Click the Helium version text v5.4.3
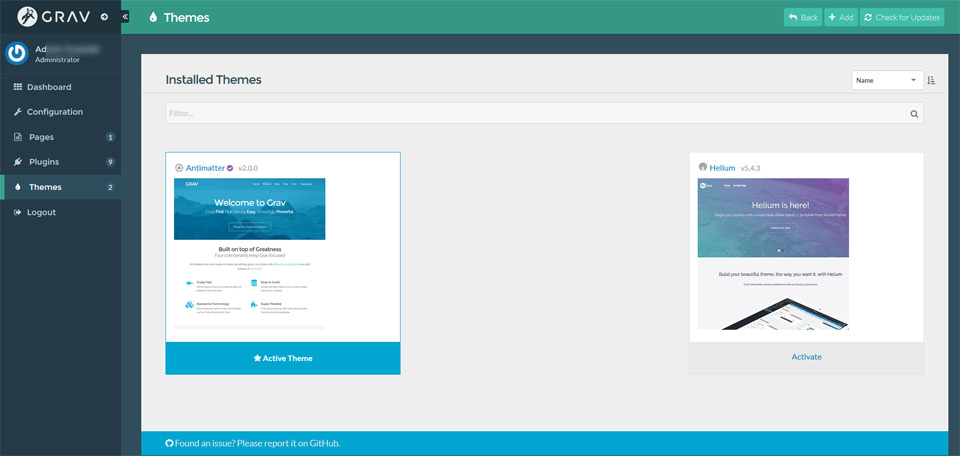This screenshot has width=960, height=456. 751,167
